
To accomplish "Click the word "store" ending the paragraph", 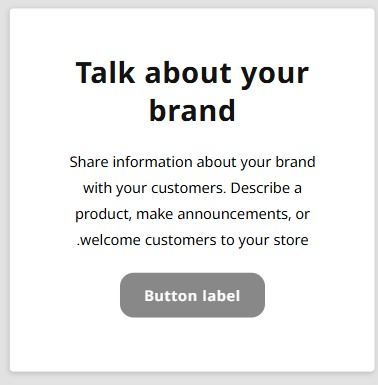I will click(291, 240).
